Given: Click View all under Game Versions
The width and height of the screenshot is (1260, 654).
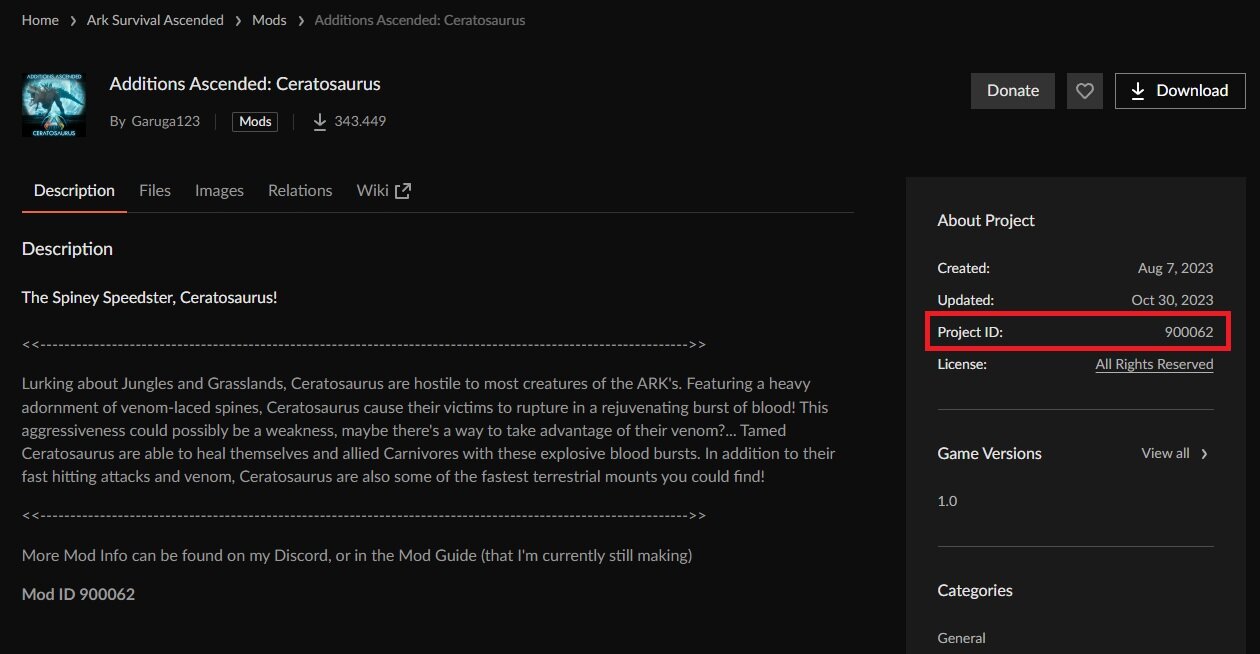Looking at the screenshot, I should click(x=1165, y=454).
